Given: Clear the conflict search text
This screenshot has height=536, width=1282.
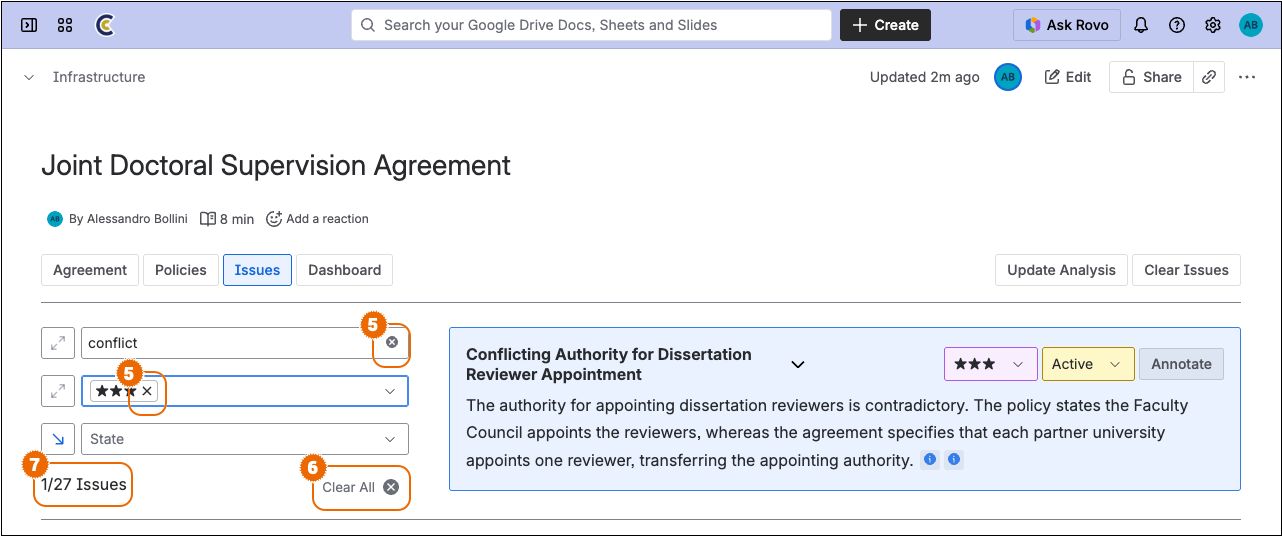Looking at the screenshot, I should coord(392,343).
